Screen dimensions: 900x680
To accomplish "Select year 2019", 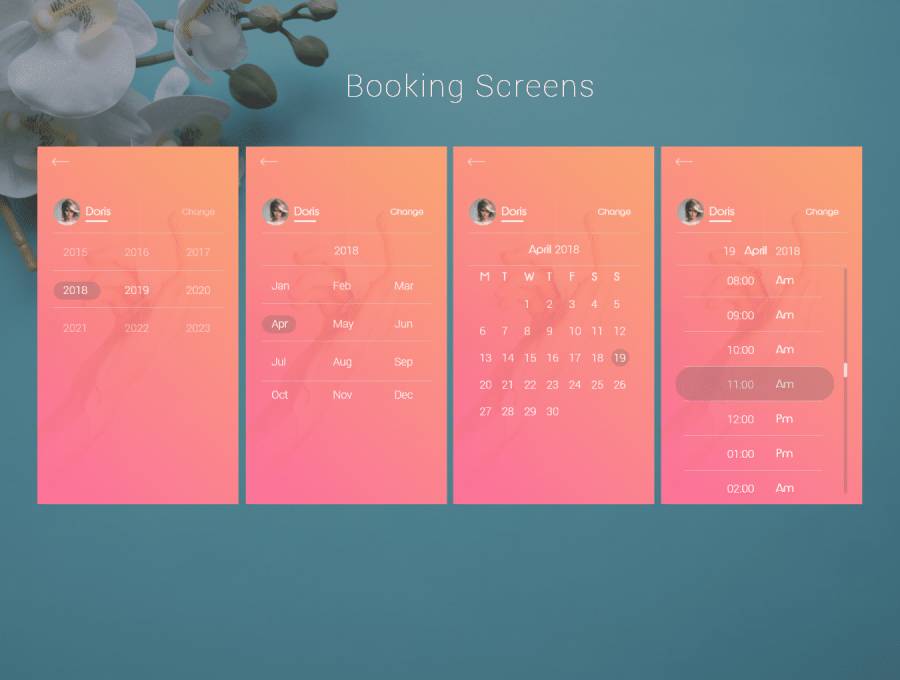I will 136,291.
